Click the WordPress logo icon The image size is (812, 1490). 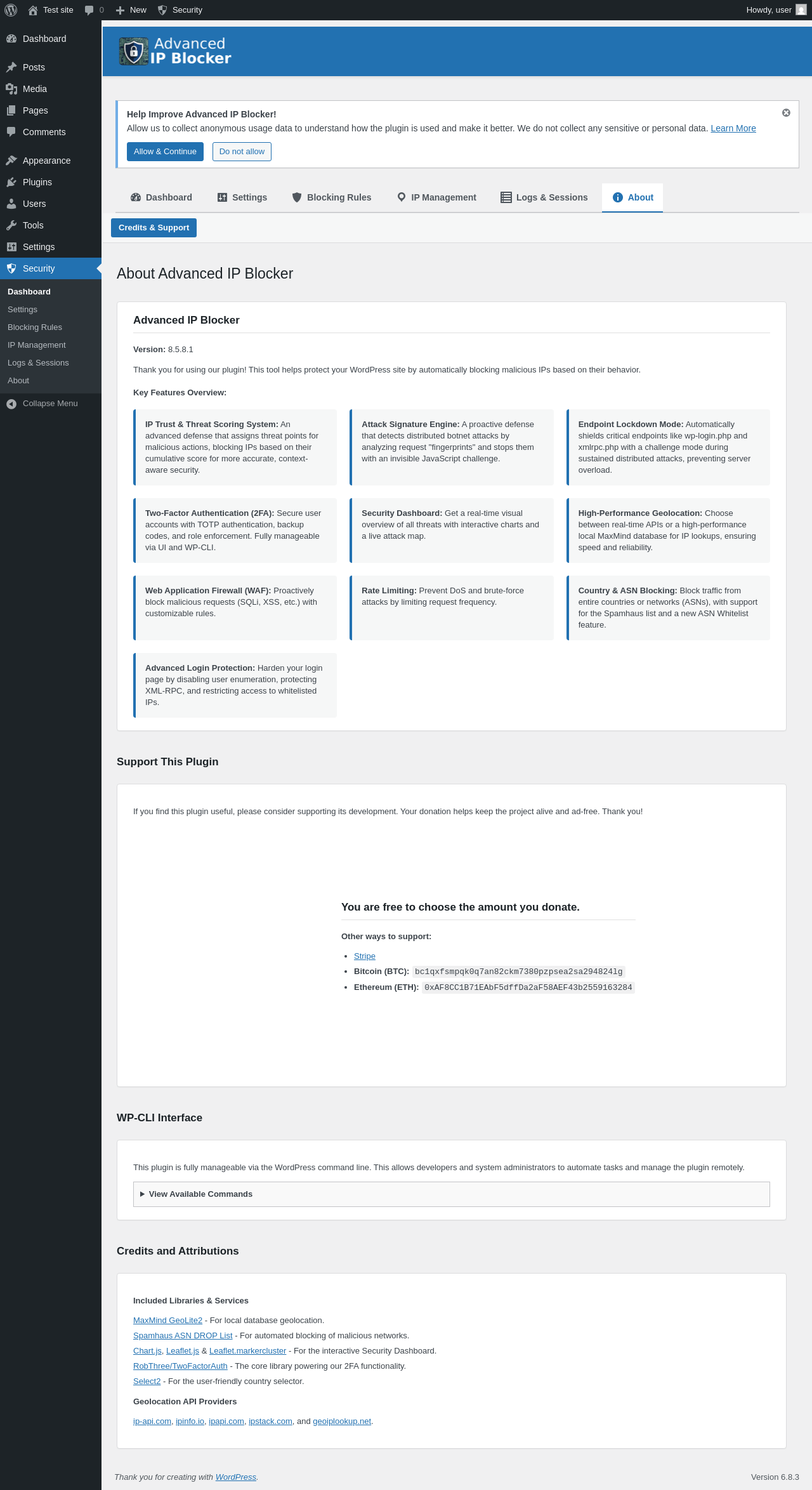point(11,10)
